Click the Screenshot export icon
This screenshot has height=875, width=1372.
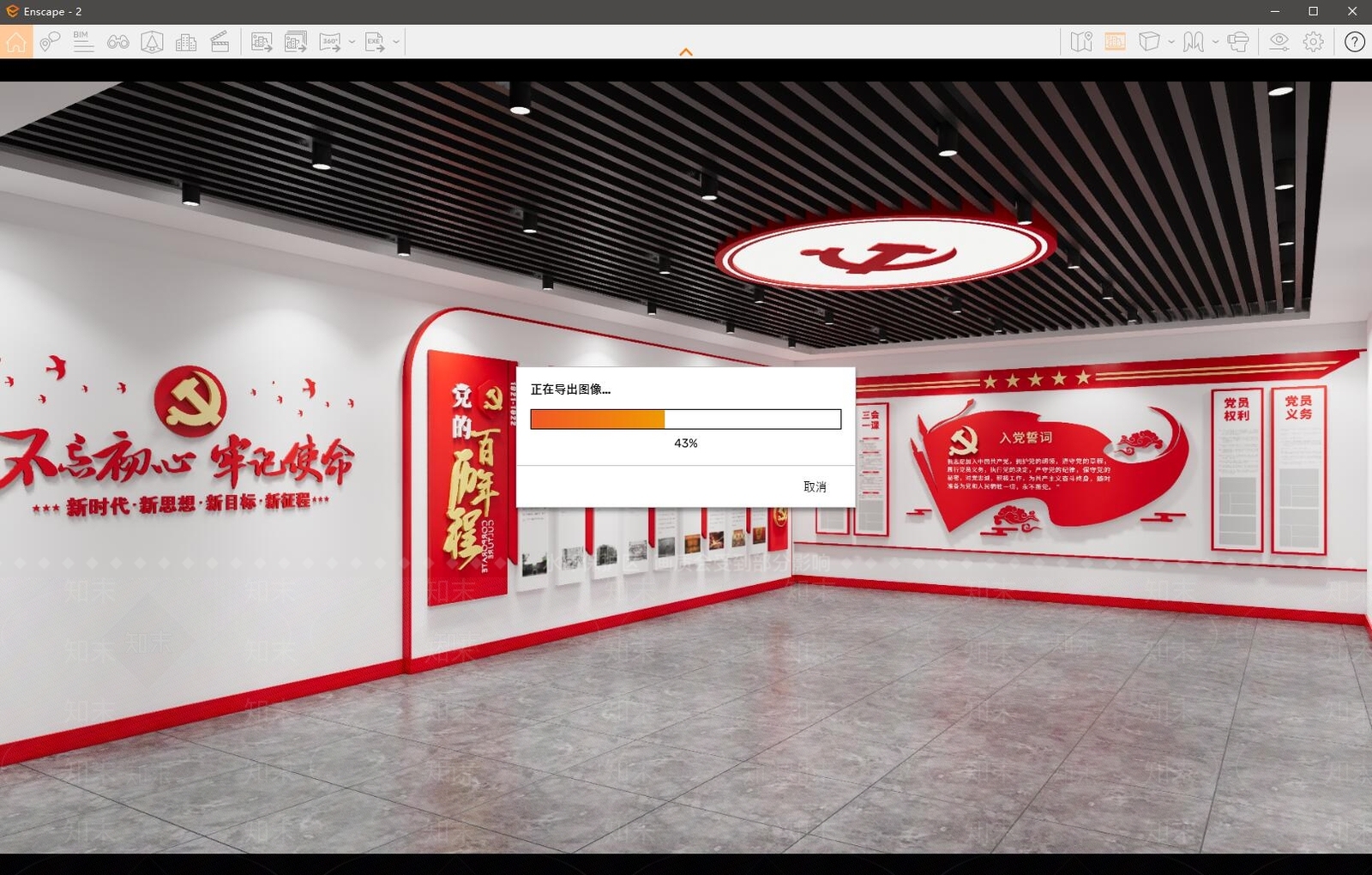point(262,41)
